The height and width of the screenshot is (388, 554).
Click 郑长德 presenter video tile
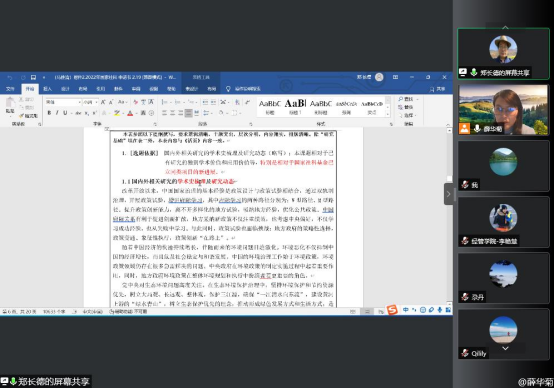tap(503, 54)
